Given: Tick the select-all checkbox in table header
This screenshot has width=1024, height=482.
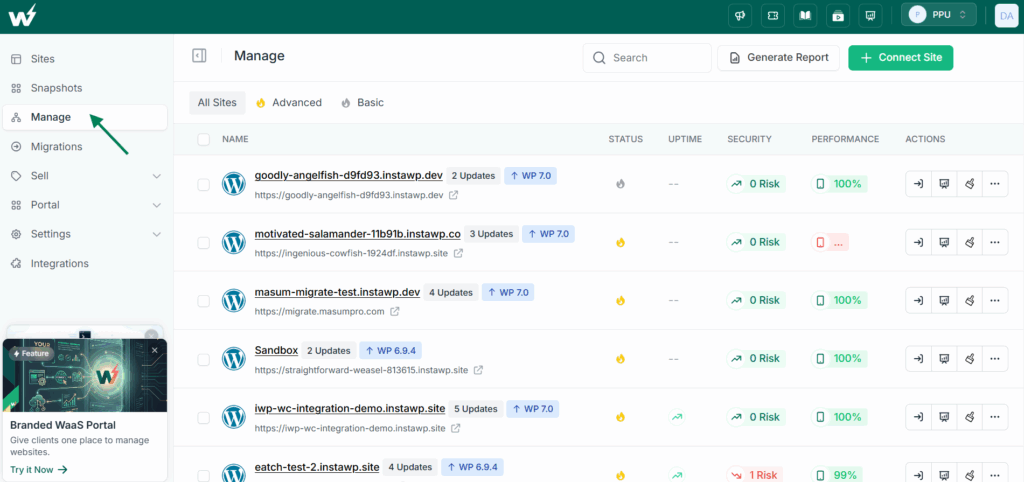Looking at the screenshot, I should pos(204,139).
